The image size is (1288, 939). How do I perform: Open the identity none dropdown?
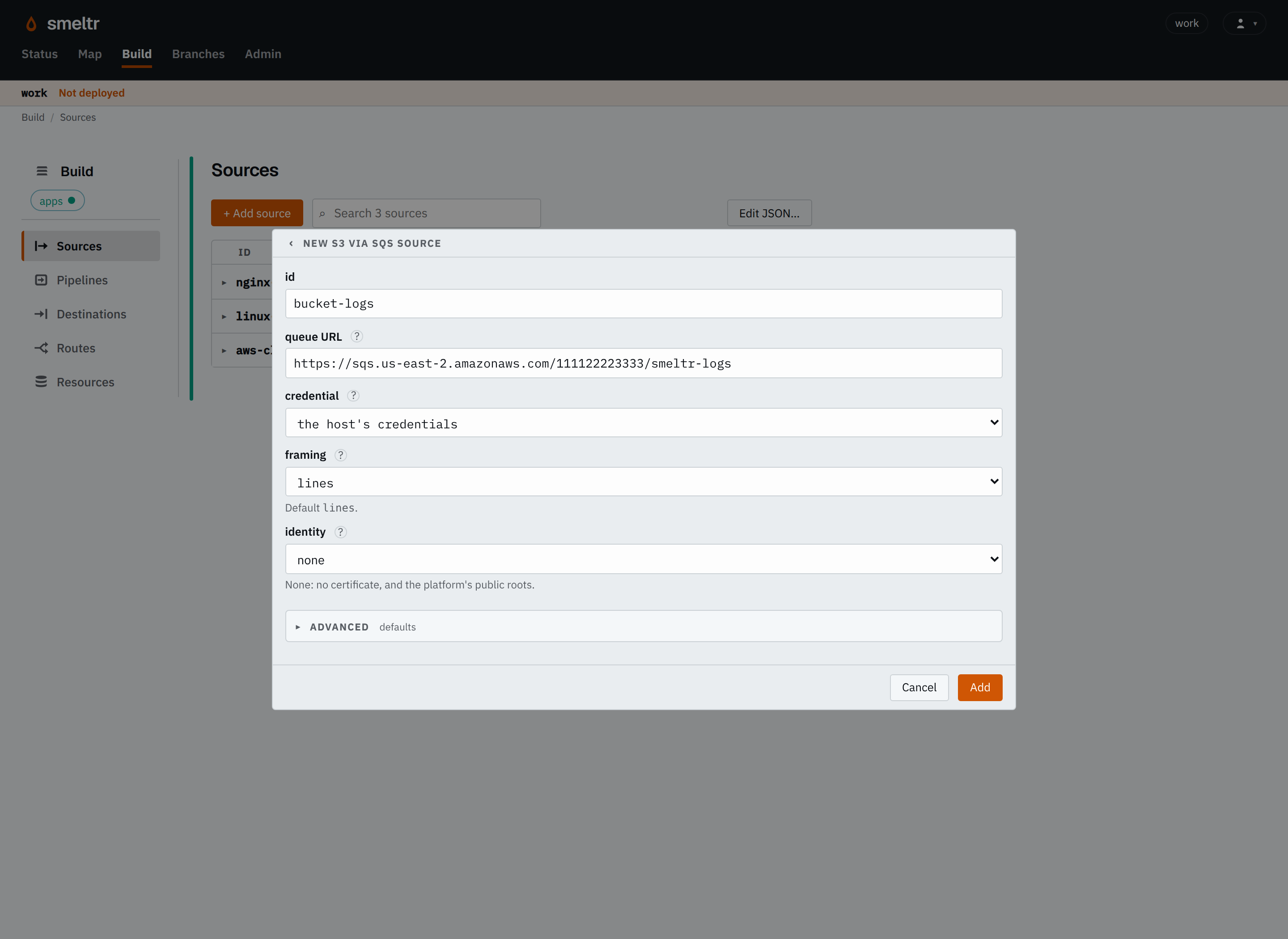pyautogui.click(x=644, y=559)
